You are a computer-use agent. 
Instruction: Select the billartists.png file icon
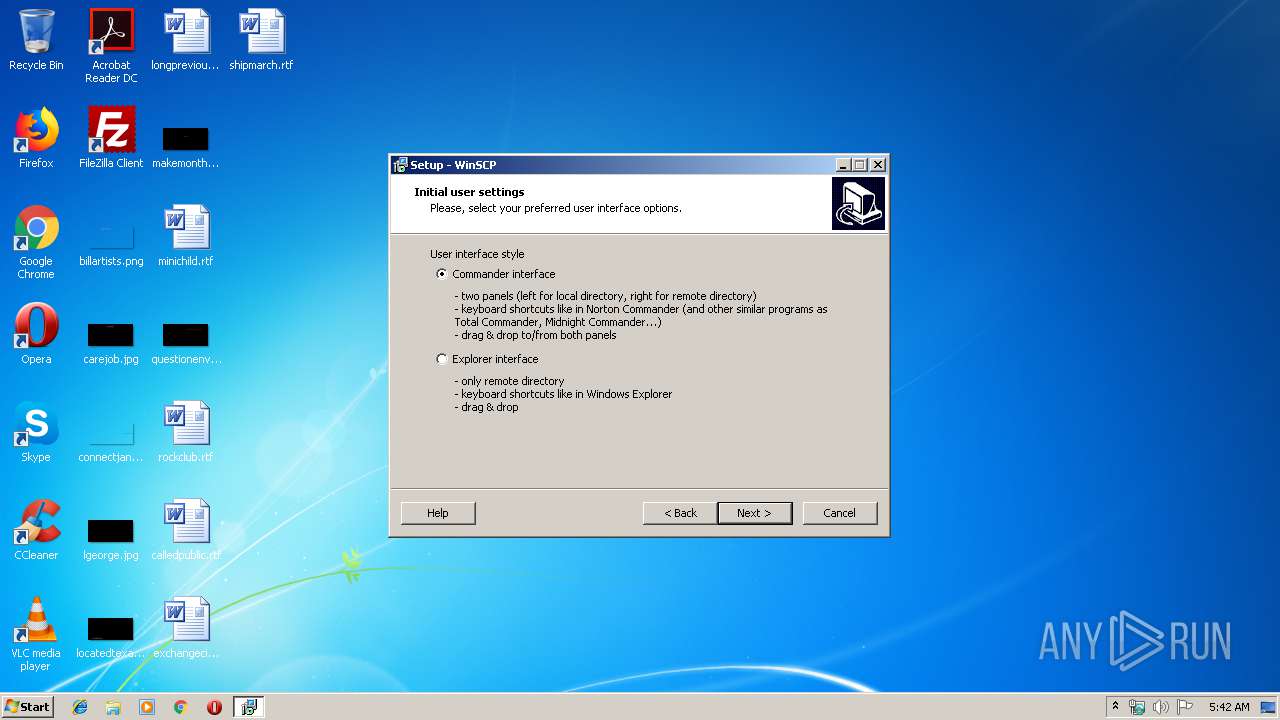pyautogui.click(x=111, y=243)
